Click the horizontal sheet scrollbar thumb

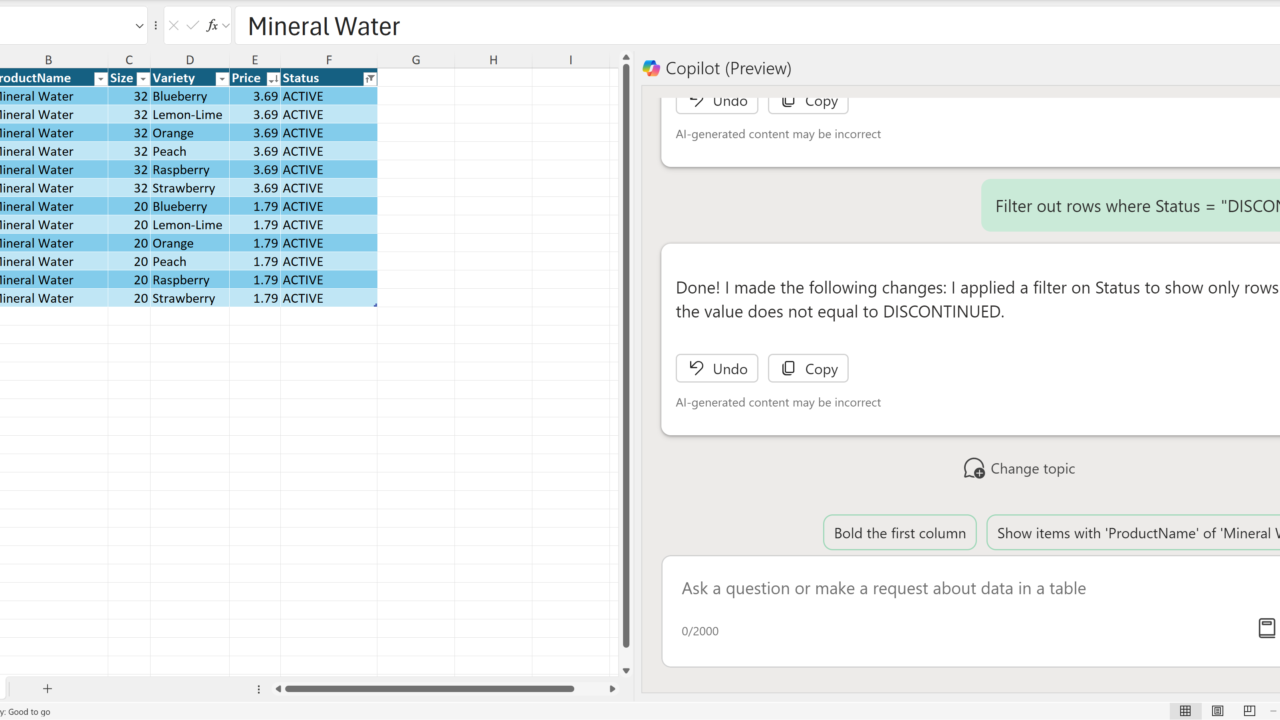pos(430,688)
